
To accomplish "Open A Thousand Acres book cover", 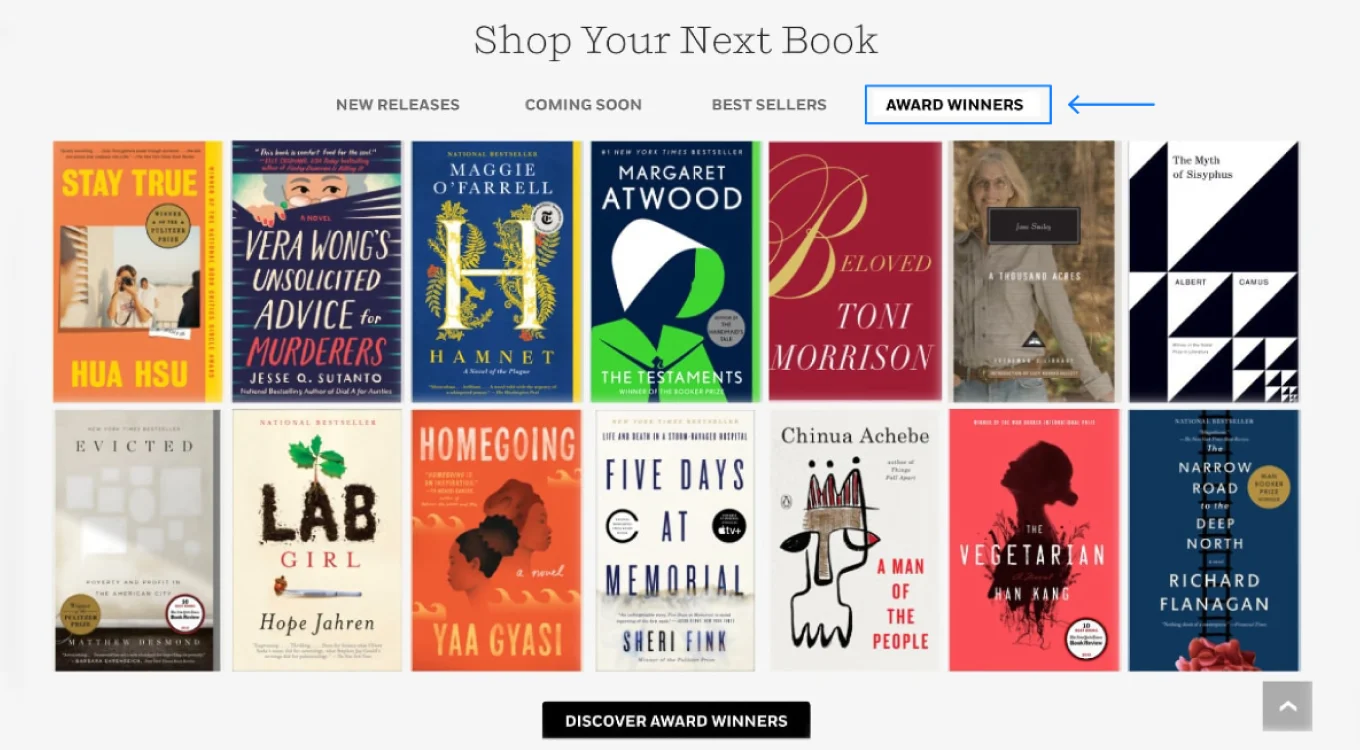I will pyautogui.click(x=1034, y=271).
